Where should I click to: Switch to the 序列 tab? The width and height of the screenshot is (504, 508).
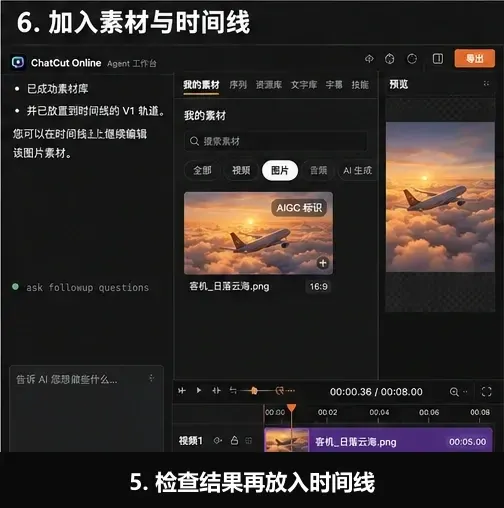pyautogui.click(x=238, y=85)
